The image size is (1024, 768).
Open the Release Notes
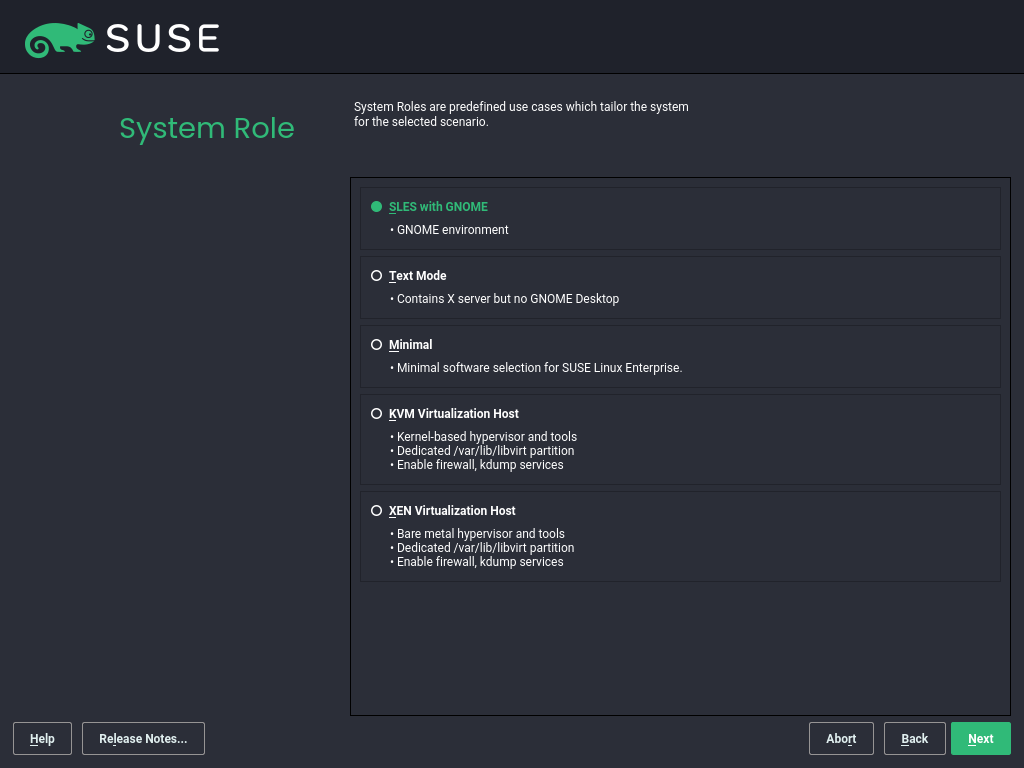[x=143, y=739]
